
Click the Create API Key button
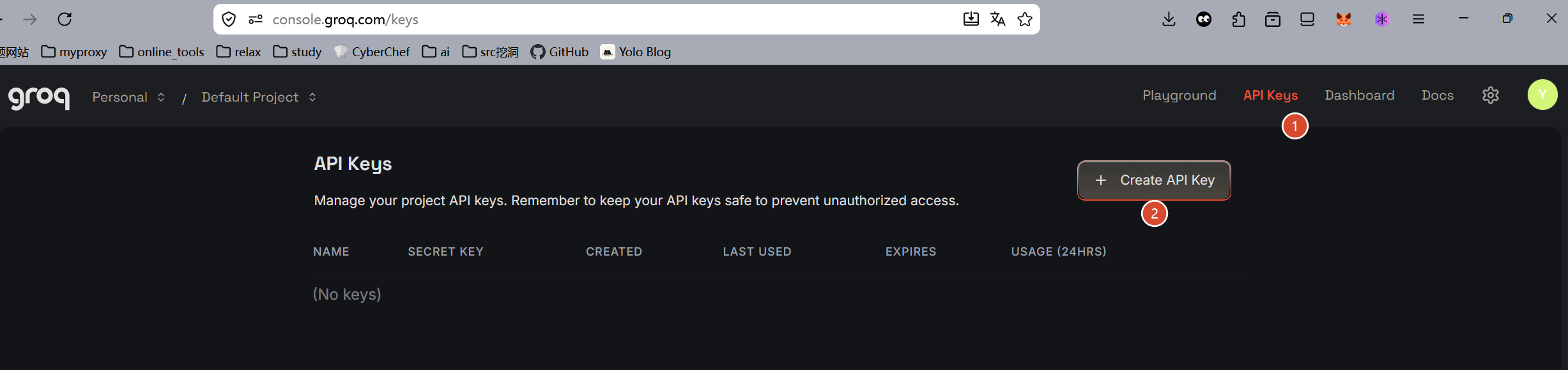1154,180
